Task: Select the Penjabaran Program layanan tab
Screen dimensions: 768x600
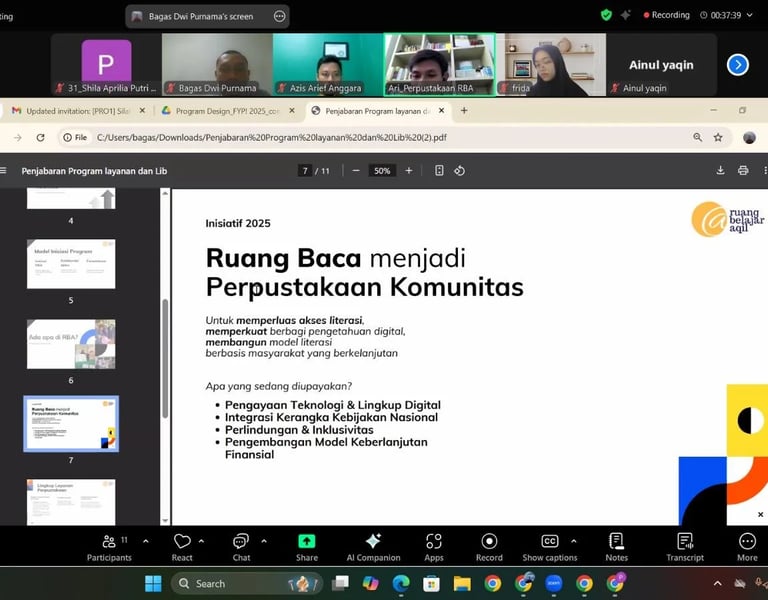Action: 378,111
